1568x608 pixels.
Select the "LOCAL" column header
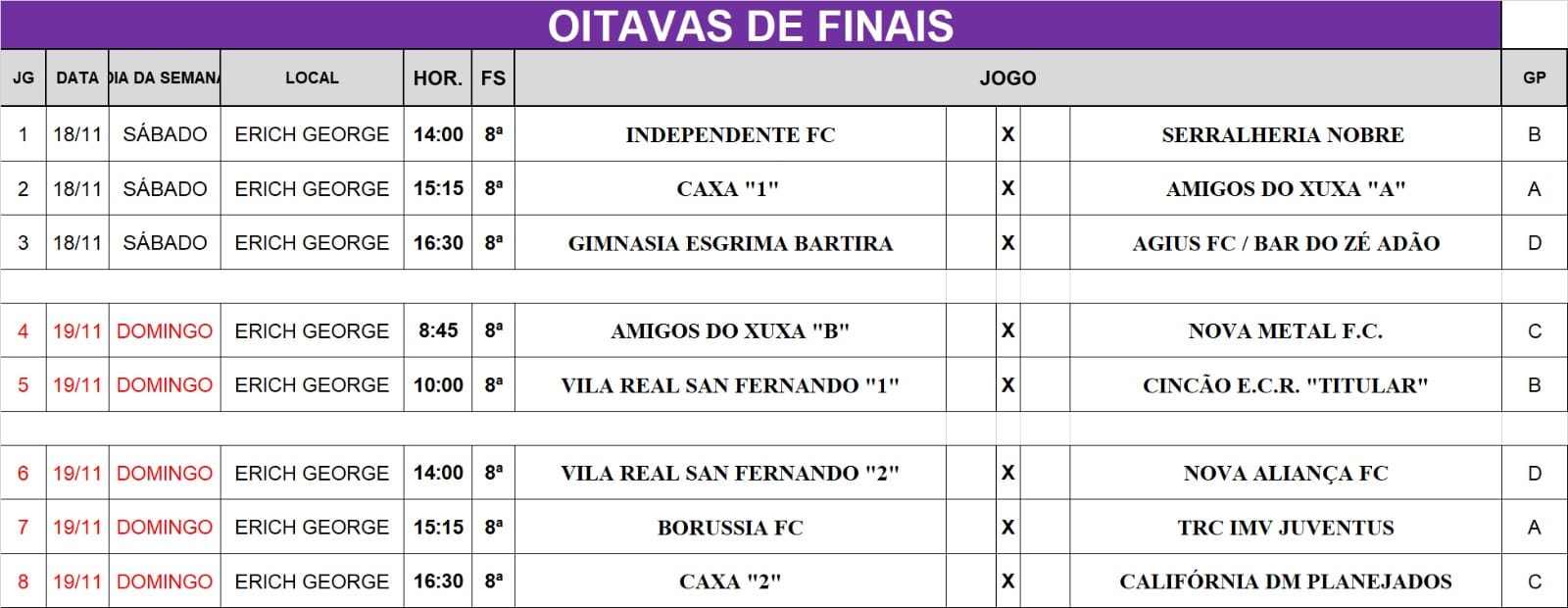312,78
